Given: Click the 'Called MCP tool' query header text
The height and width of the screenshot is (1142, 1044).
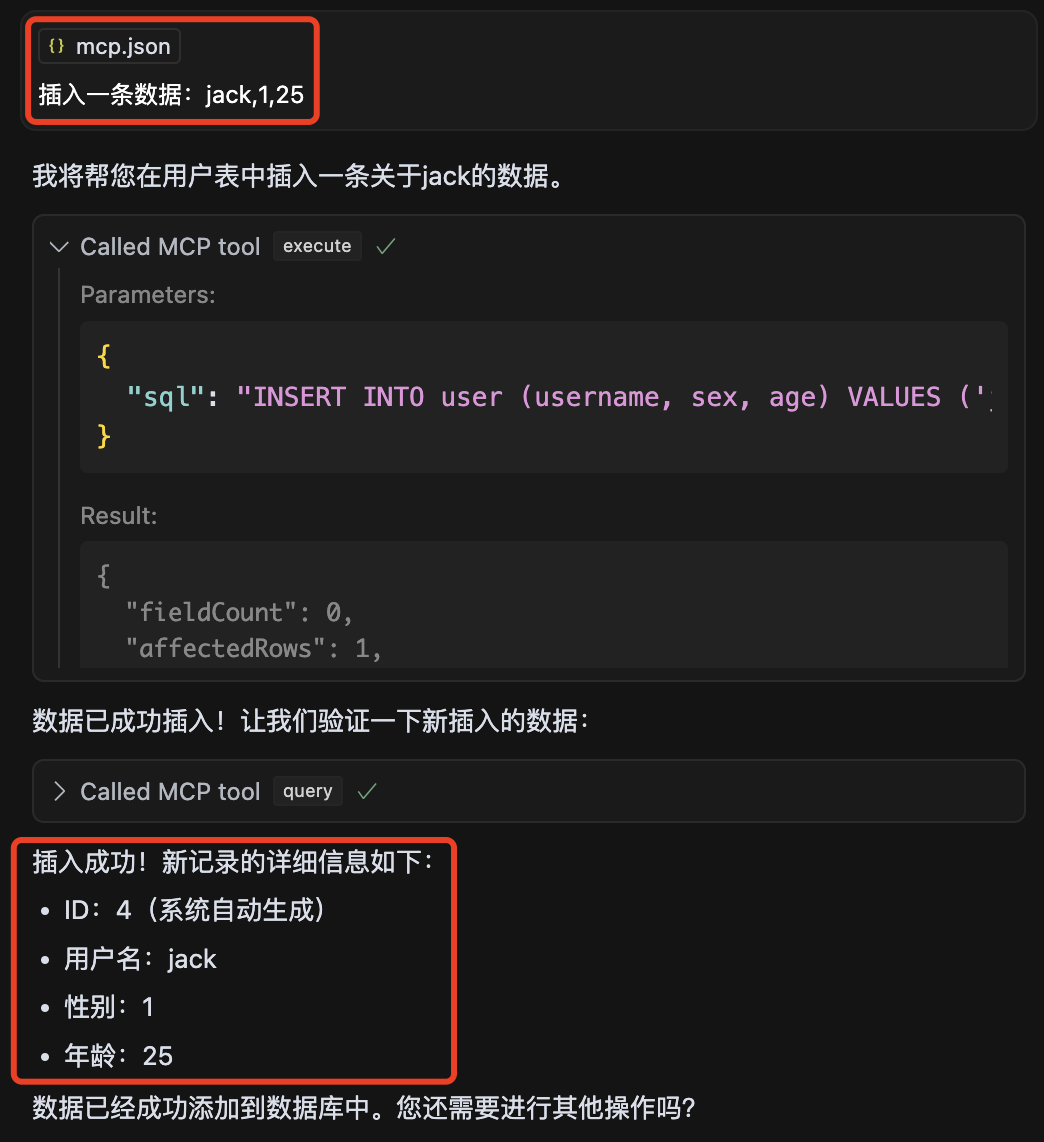Looking at the screenshot, I should click(170, 792).
